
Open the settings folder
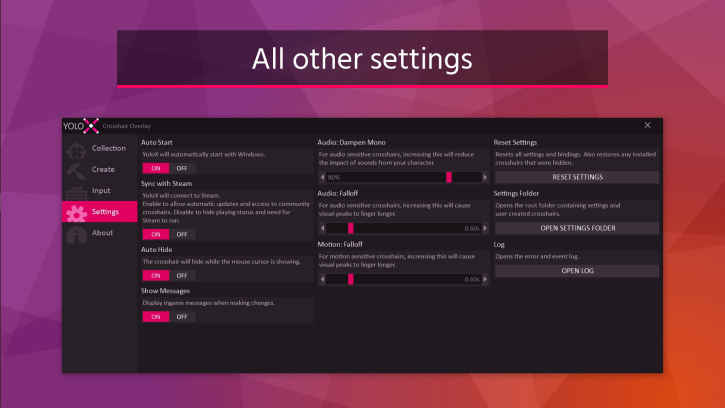coord(577,228)
